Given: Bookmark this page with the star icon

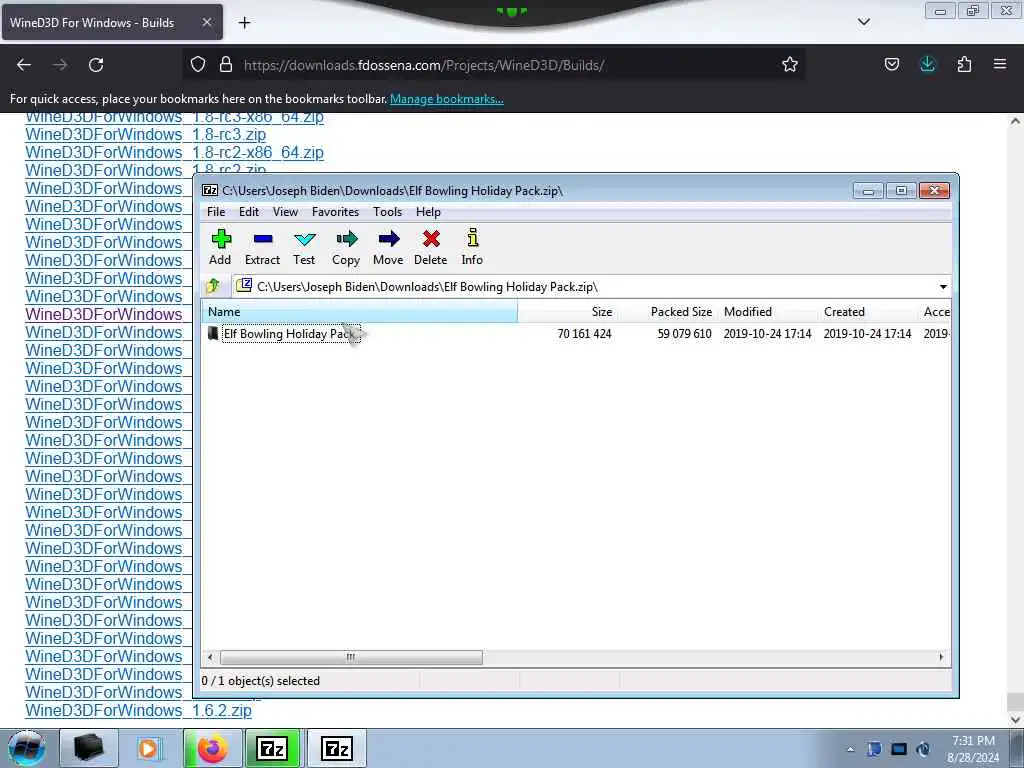Looking at the screenshot, I should 790,64.
